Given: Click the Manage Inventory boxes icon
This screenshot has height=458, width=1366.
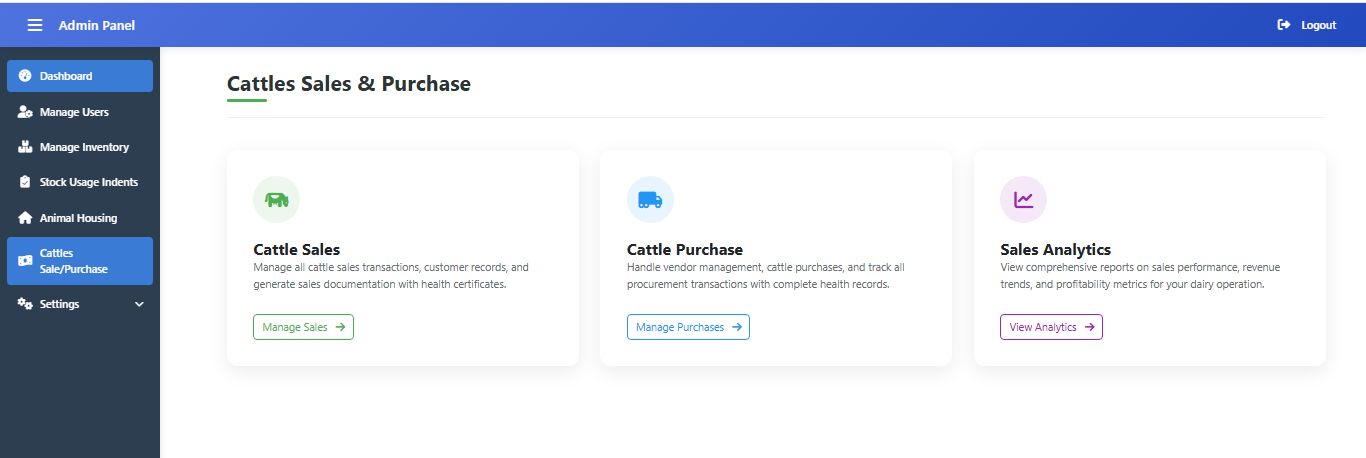Looking at the screenshot, I should 26,147.
